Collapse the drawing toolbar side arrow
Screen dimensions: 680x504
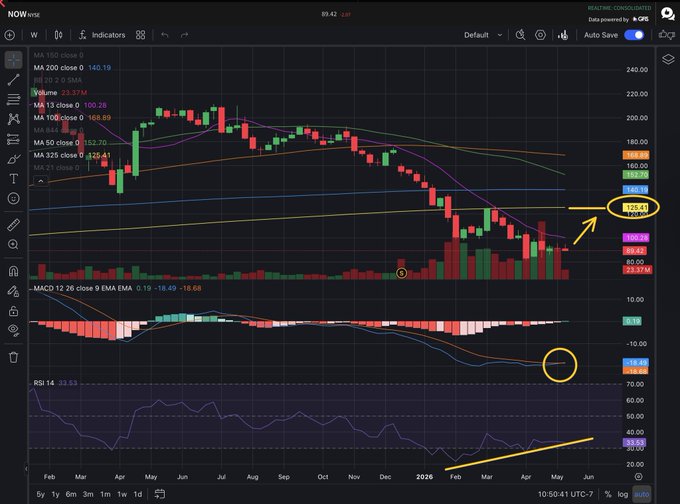26,468
